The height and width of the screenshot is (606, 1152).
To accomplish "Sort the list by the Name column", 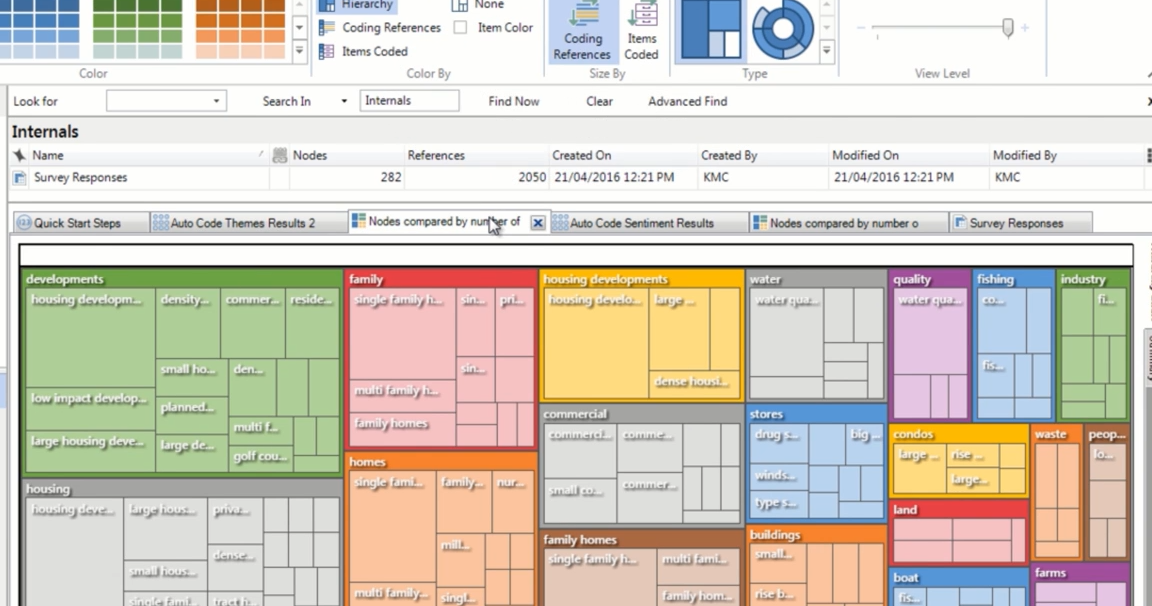I will click(147, 155).
